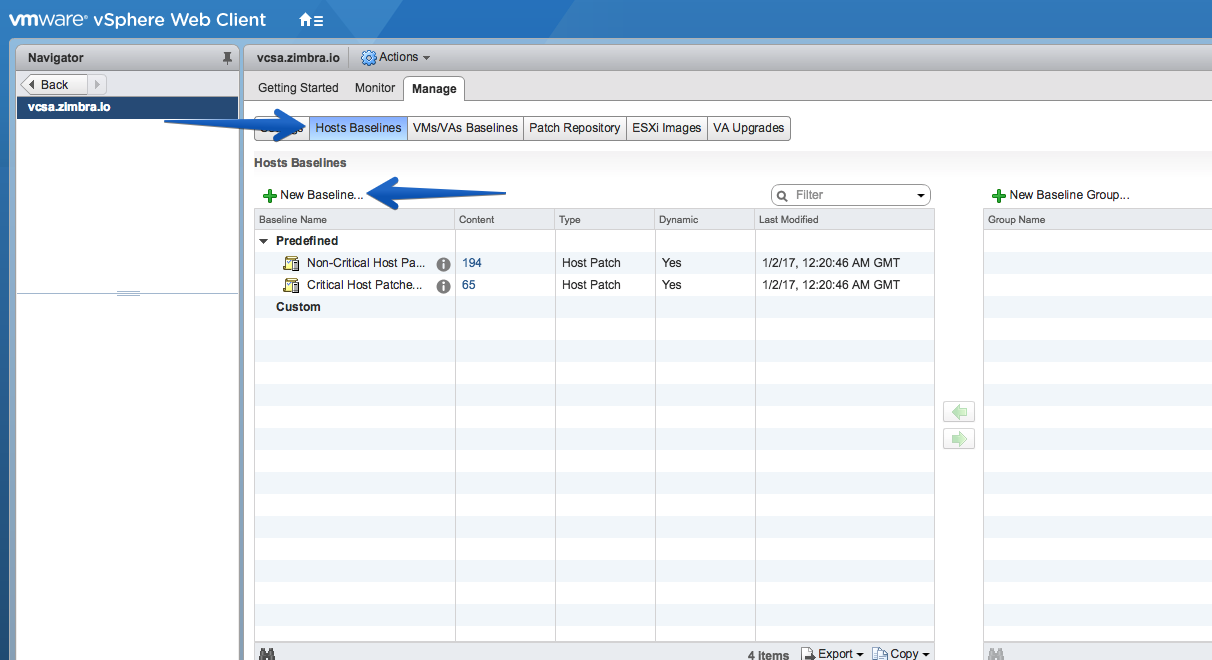Open the 194 content link
The height and width of the screenshot is (660, 1212).
pyautogui.click(x=472, y=263)
